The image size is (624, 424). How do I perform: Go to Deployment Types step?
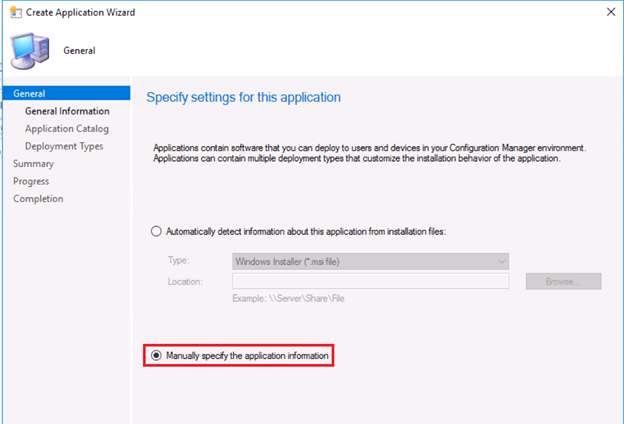tap(64, 146)
